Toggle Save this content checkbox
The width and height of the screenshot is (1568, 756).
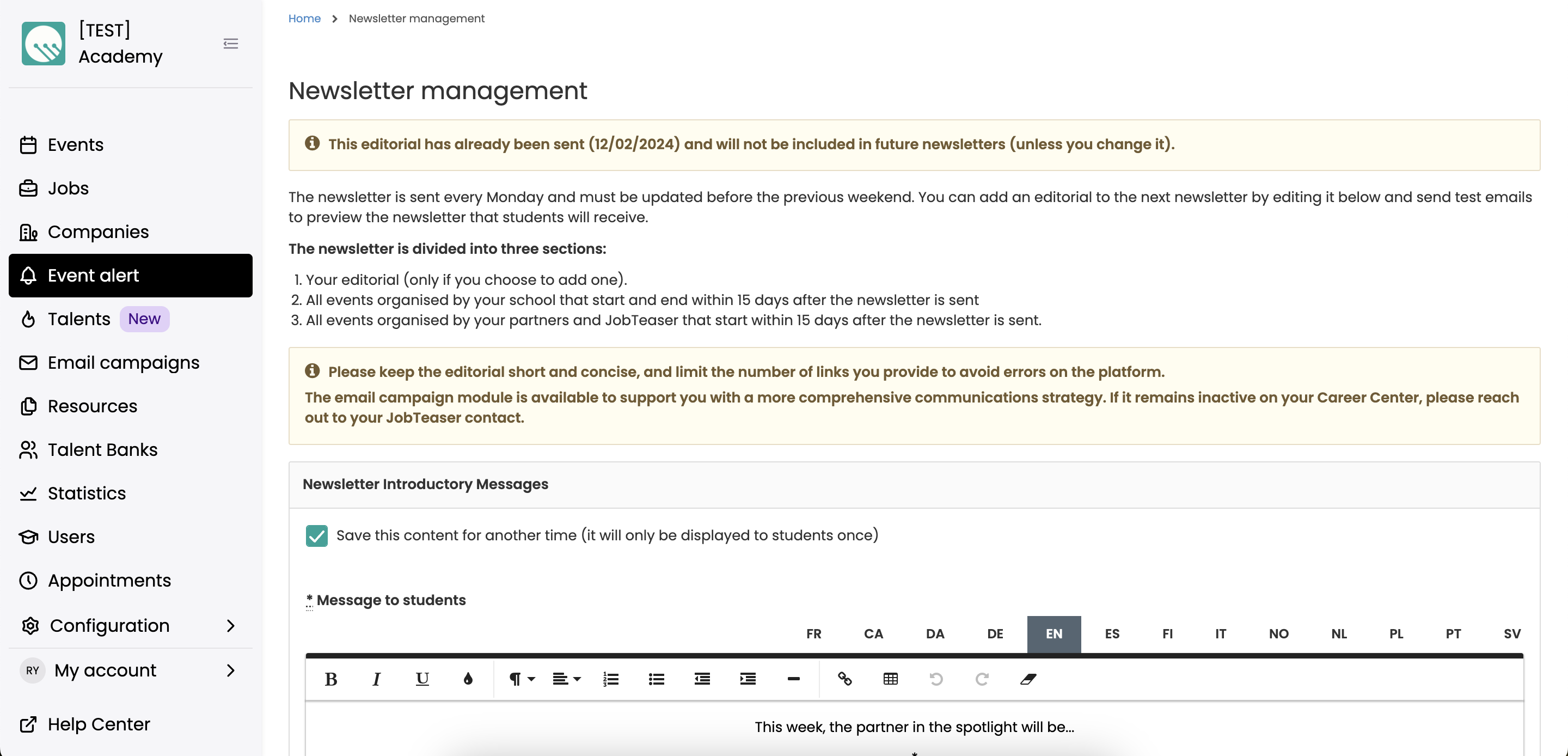point(316,535)
